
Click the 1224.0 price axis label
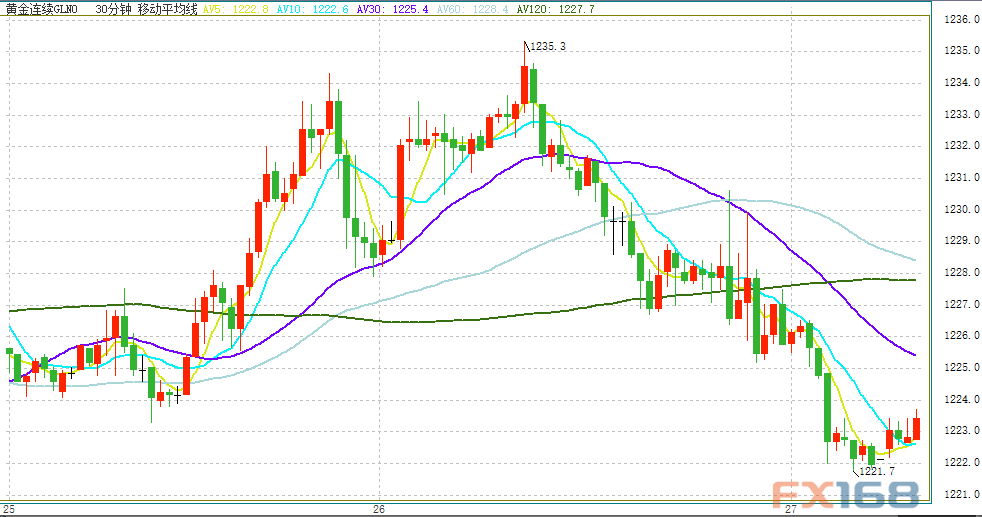pos(961,399)
